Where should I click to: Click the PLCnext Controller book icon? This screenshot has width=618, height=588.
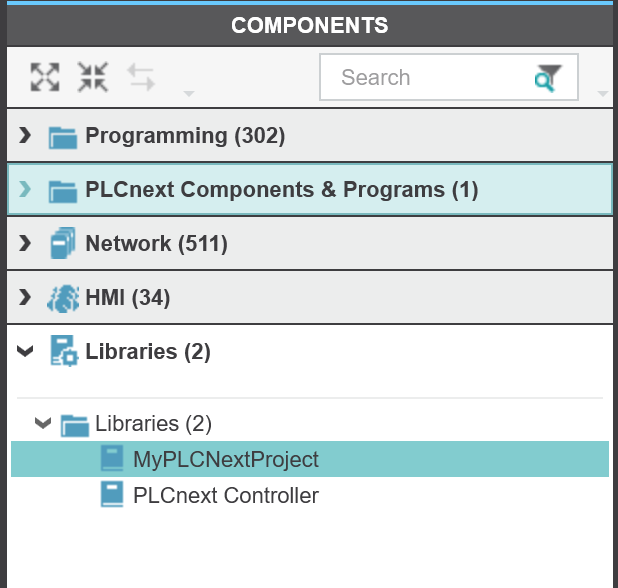coord(112,495)
